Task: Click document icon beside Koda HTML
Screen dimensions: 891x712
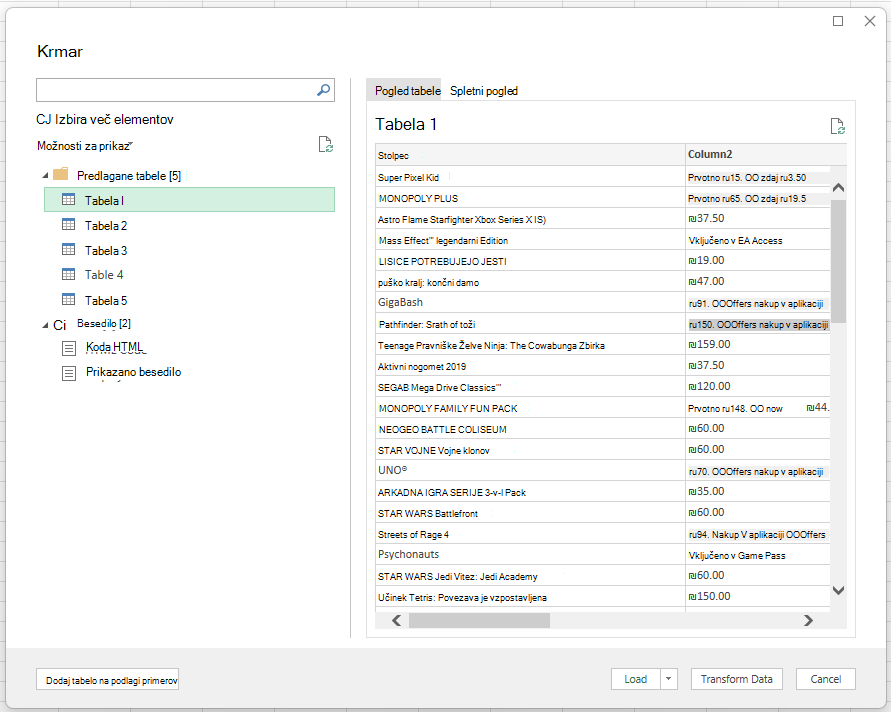Action: [69, 348]
